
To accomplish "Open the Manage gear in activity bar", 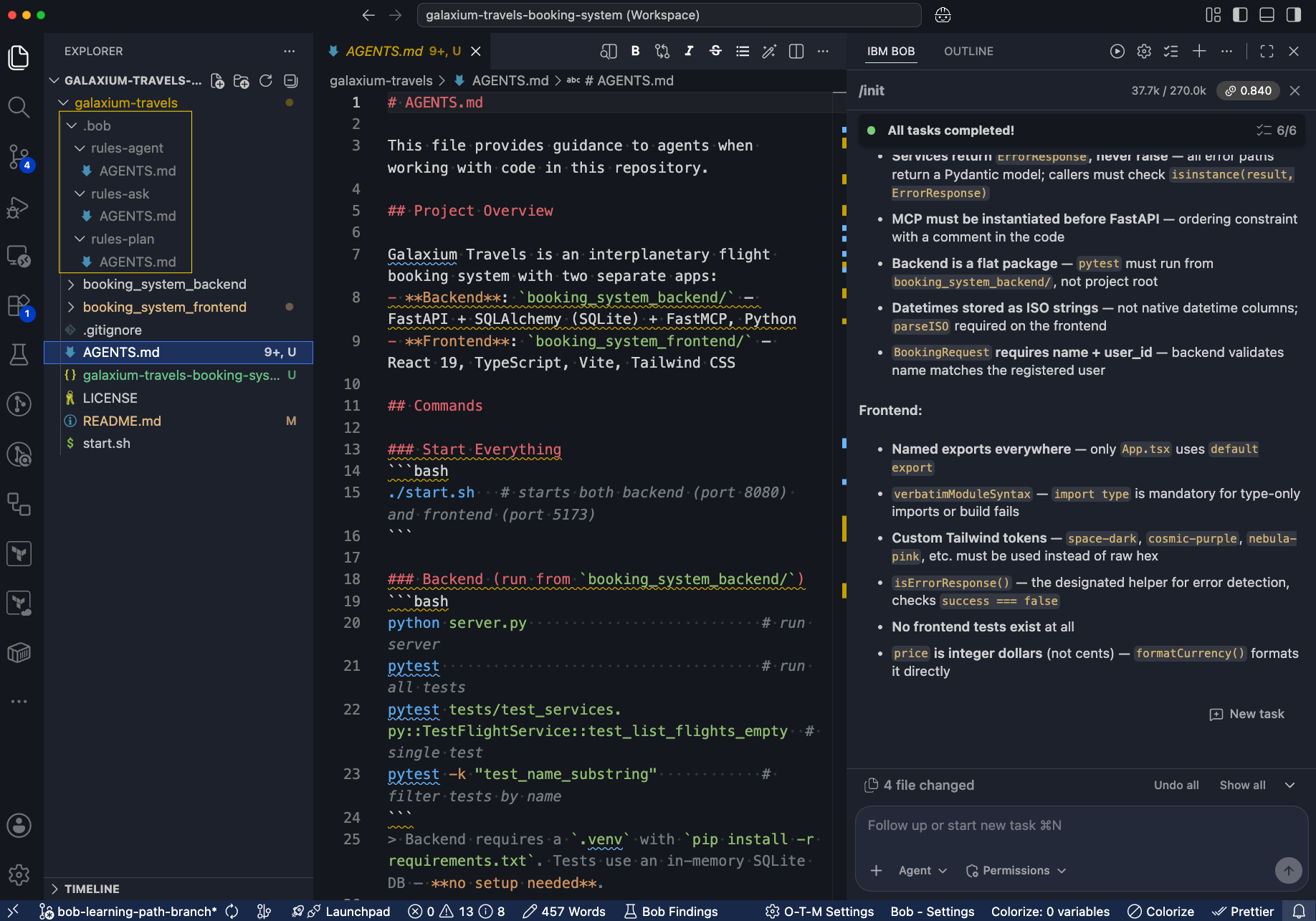I will [19, 874].
